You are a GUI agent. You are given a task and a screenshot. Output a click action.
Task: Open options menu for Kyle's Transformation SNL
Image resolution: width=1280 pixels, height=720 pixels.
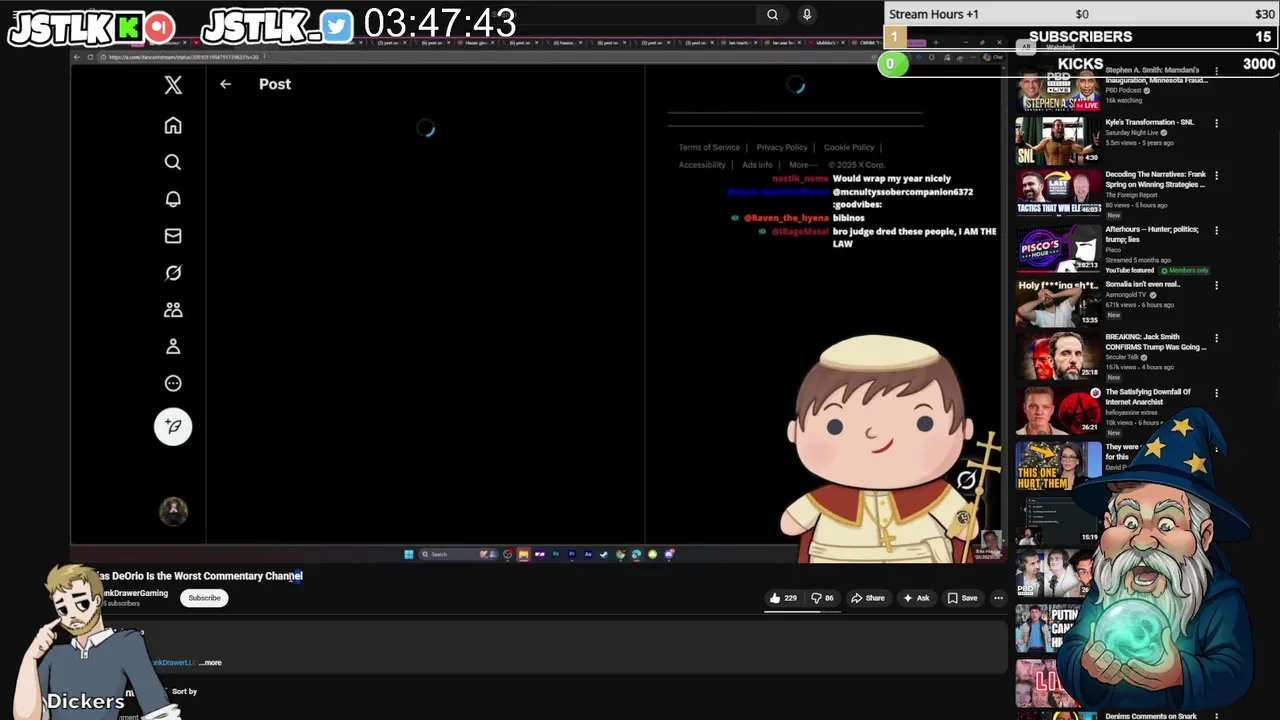pos(1216,123)
